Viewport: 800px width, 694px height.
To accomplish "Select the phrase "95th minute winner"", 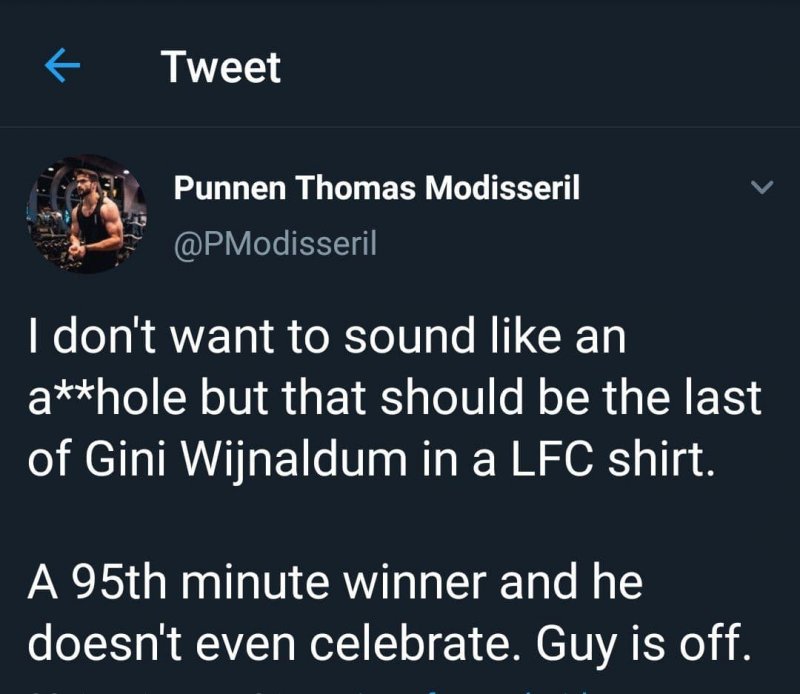I will (x=267, y=580).
